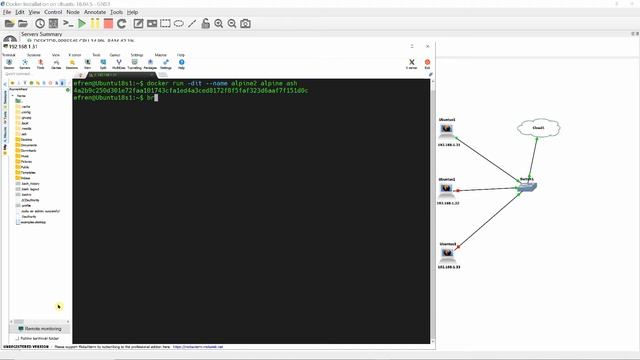Click MobaXterm Split toolbar icon
640x360 pixels.
pos(103,64)
